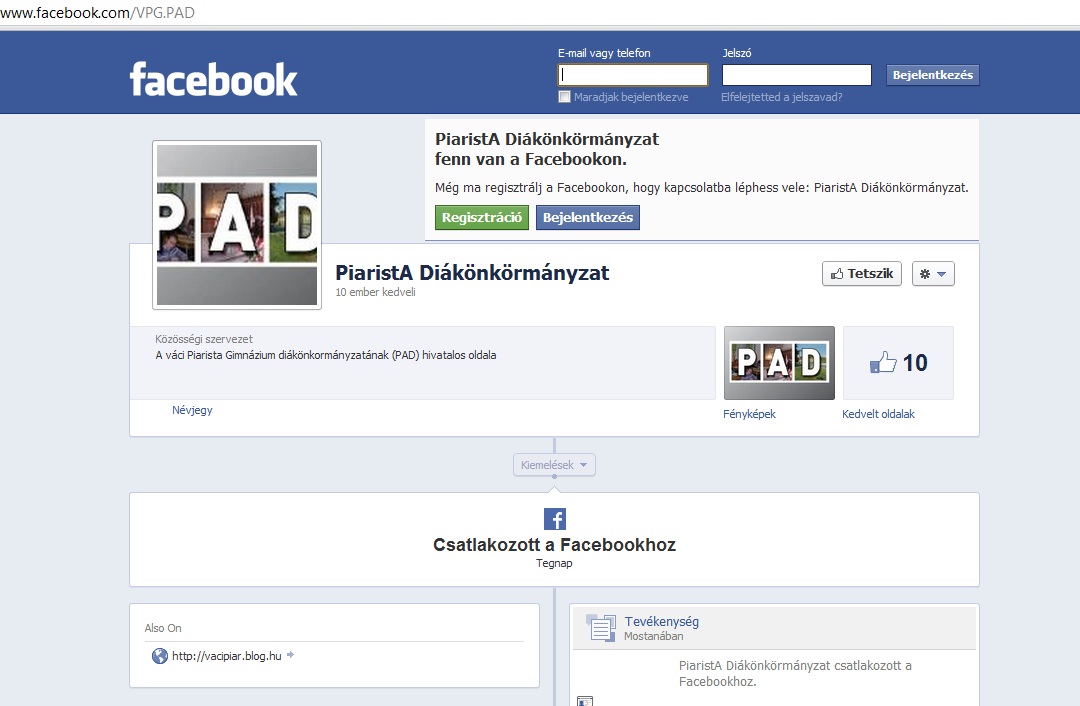The image size is (1080, 706).
Task: Click the Tetszik like button
Action: 862,273
